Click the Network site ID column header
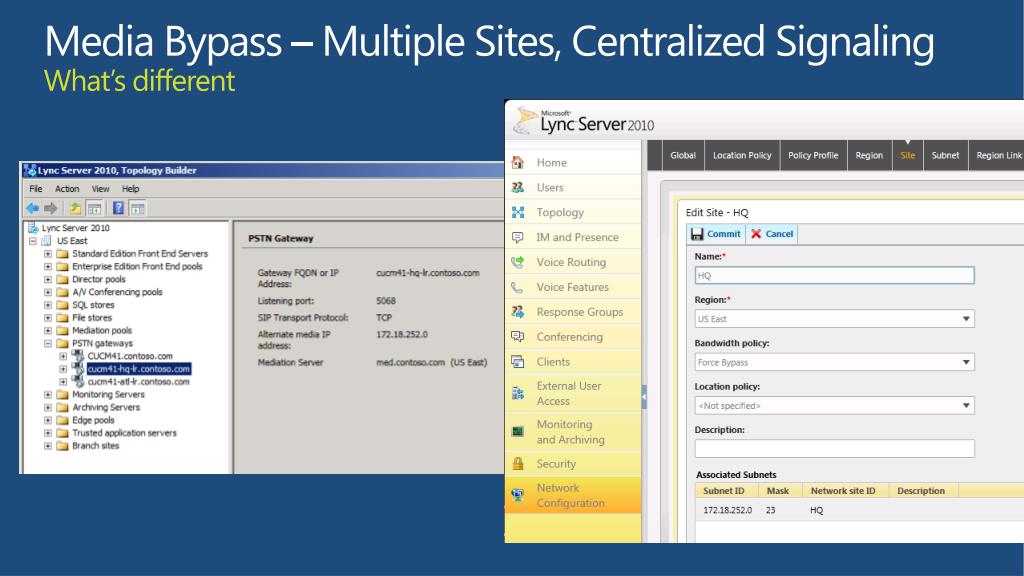Screen dimensions: 1024x576 843,491
